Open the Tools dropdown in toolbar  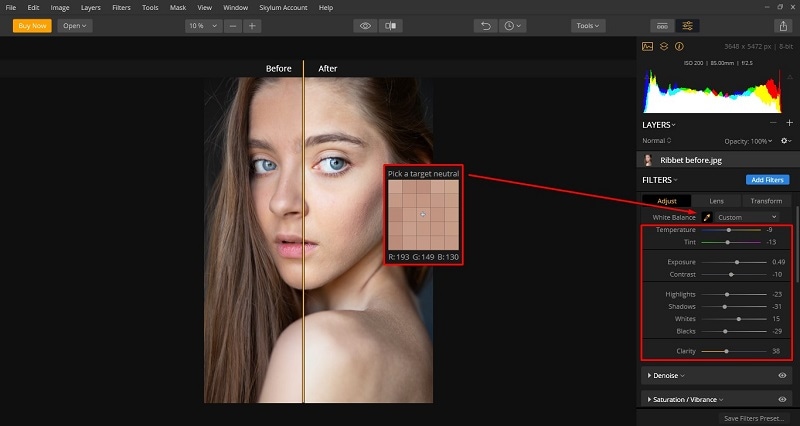[x=588, y=26]
